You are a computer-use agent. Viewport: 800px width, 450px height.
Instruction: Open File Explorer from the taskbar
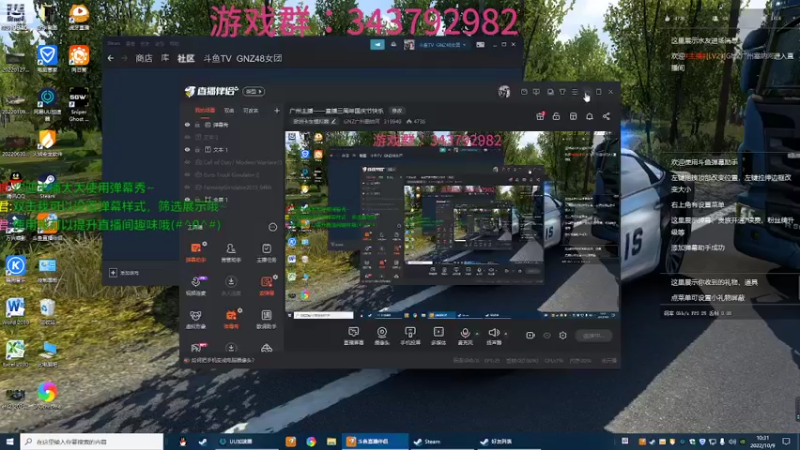(x=331, y=441)
